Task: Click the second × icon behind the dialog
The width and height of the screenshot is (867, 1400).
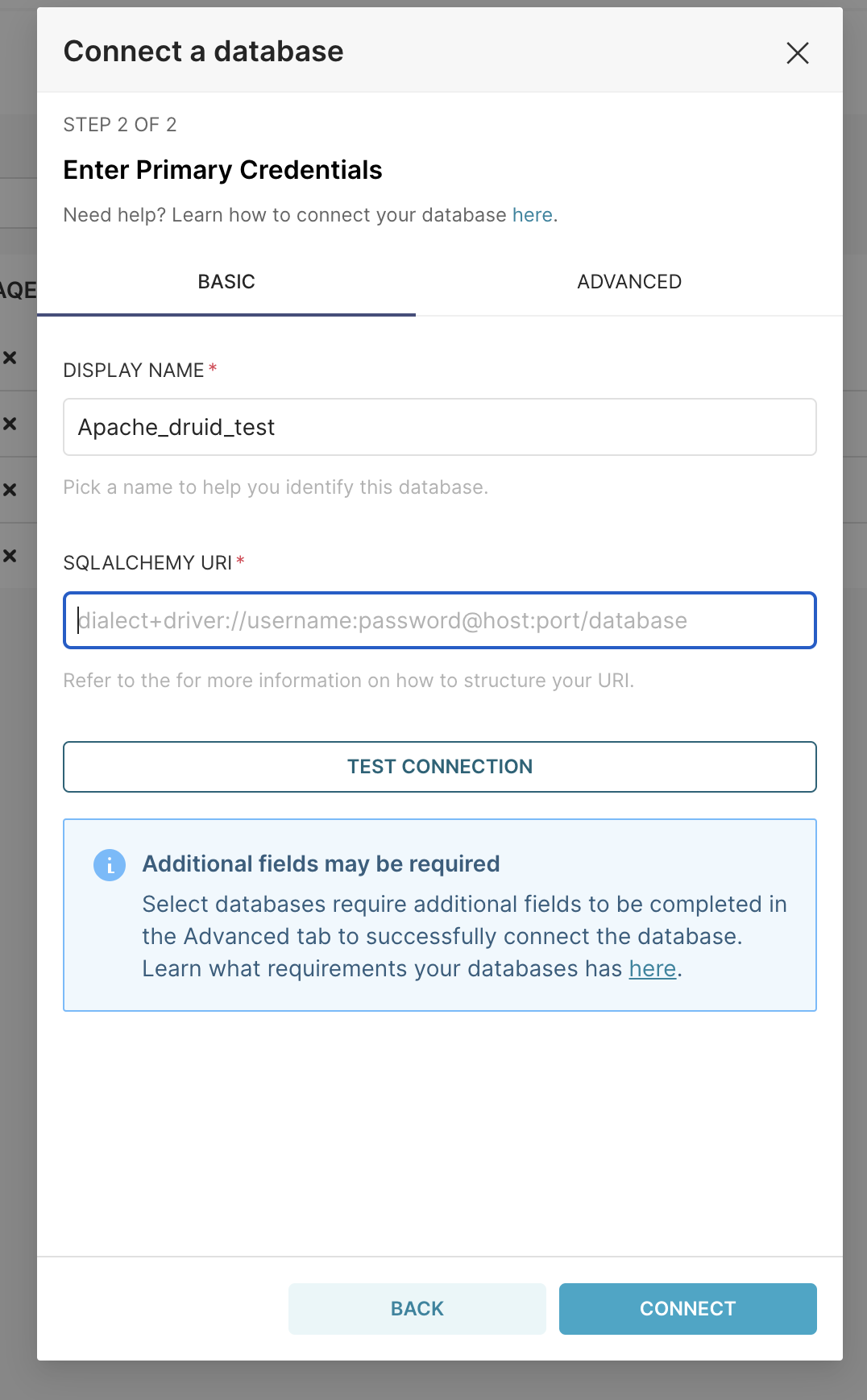Action: 10,424
